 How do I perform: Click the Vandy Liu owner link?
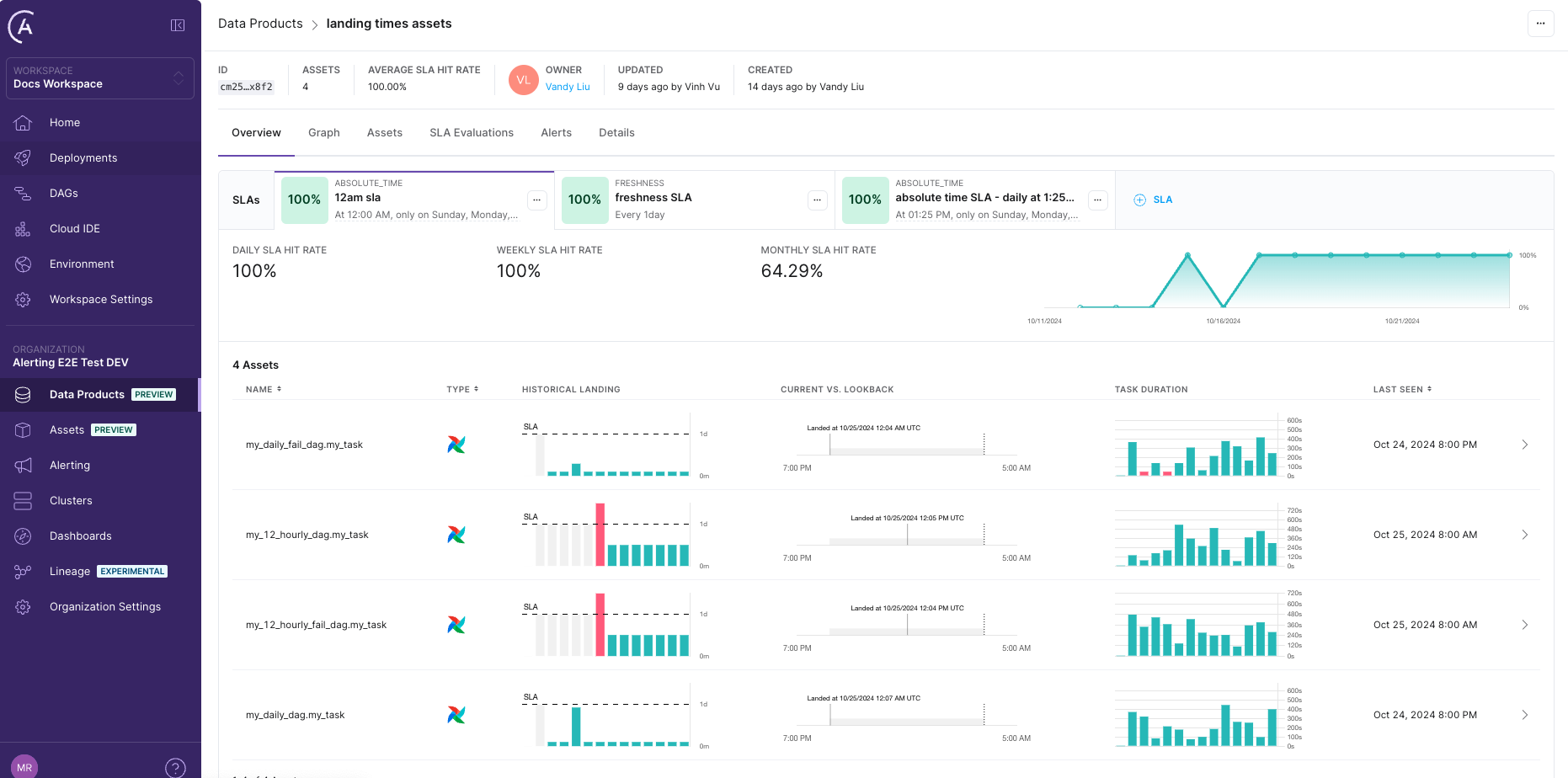tap(567, 87)
